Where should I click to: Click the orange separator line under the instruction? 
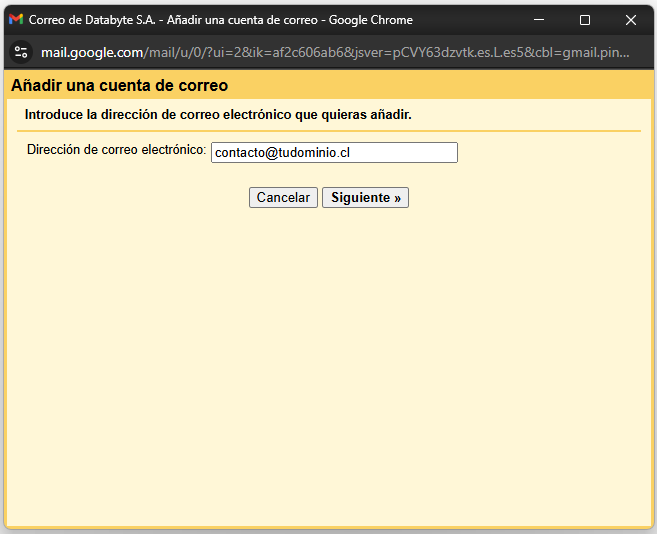pyautogui.click(x=329, y=131)
